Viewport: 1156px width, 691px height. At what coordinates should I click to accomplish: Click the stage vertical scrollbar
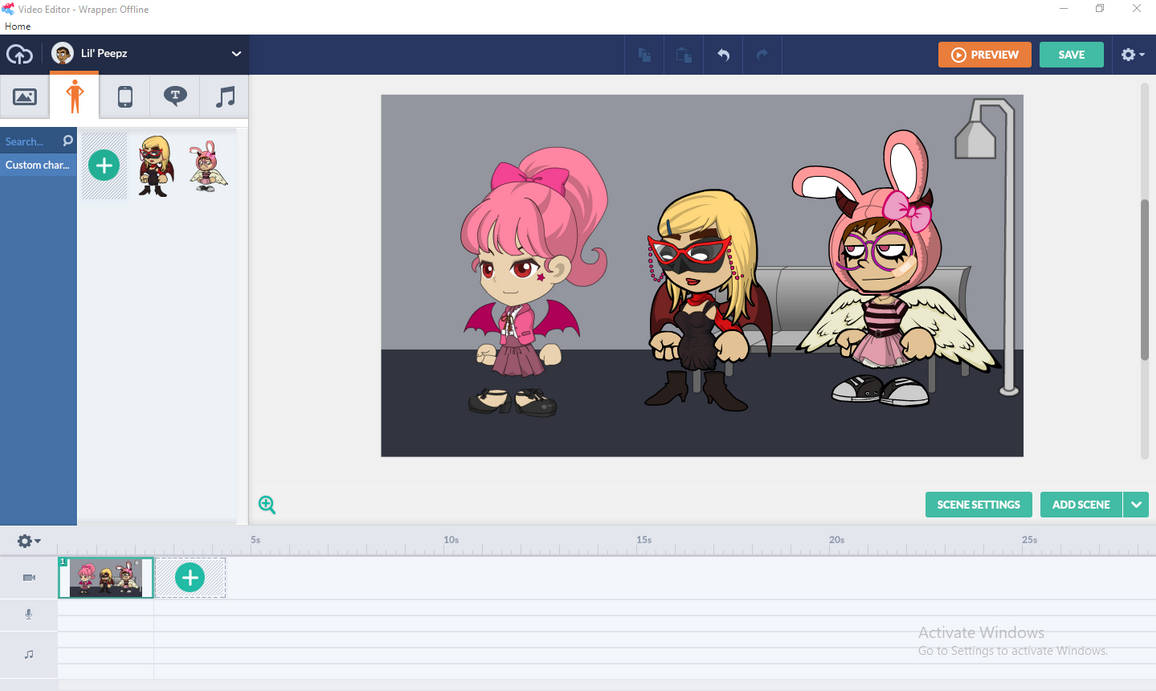click(1145, 280)
